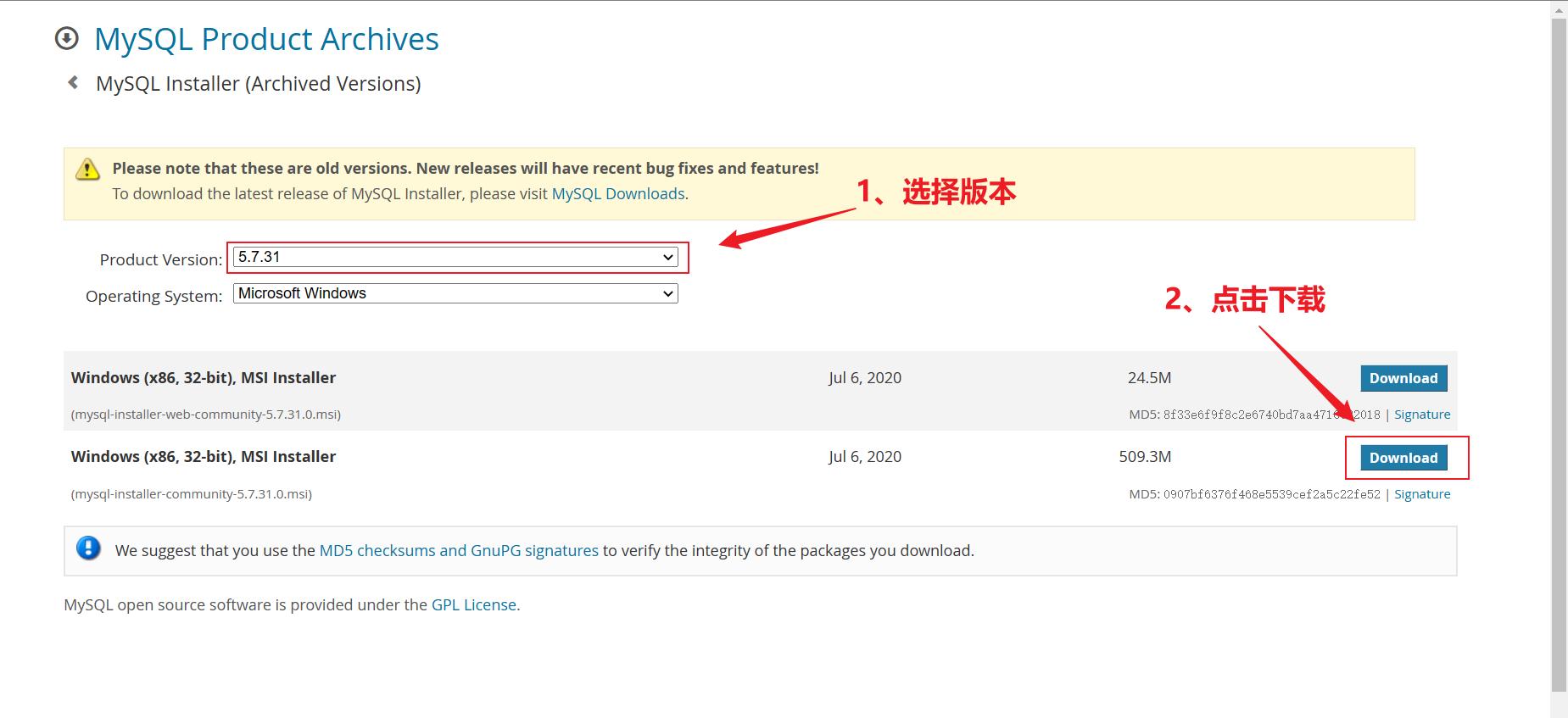Click the MD5 hash 0907bf6376f468e5539cef2a5c22fe52
This screenshot has height=718, width=1568.
coord(1271,494)
